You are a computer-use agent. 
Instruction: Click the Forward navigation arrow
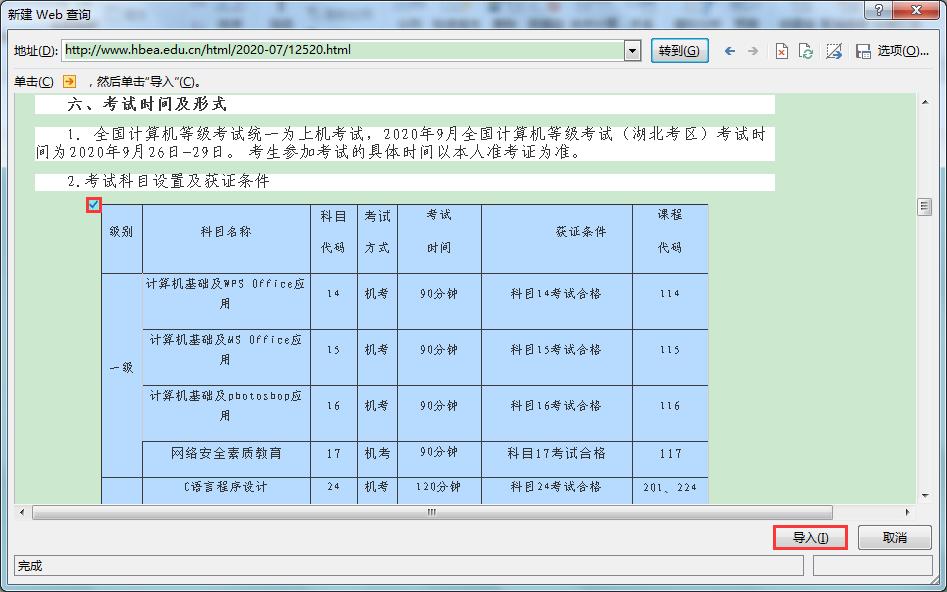point(753,50)
